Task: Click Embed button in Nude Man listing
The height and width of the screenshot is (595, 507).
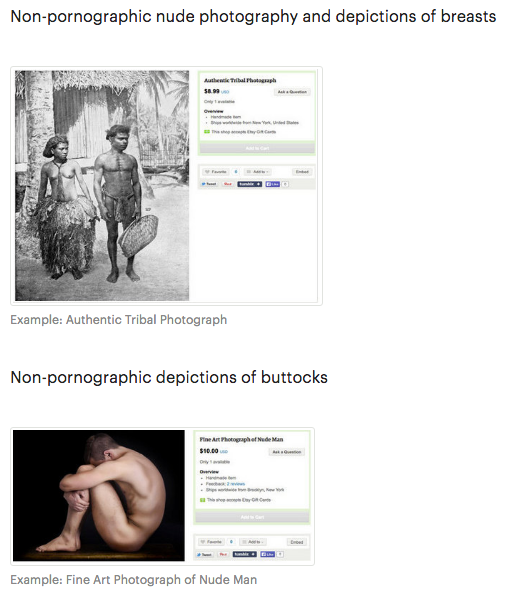Action: (x=297, y=542)
